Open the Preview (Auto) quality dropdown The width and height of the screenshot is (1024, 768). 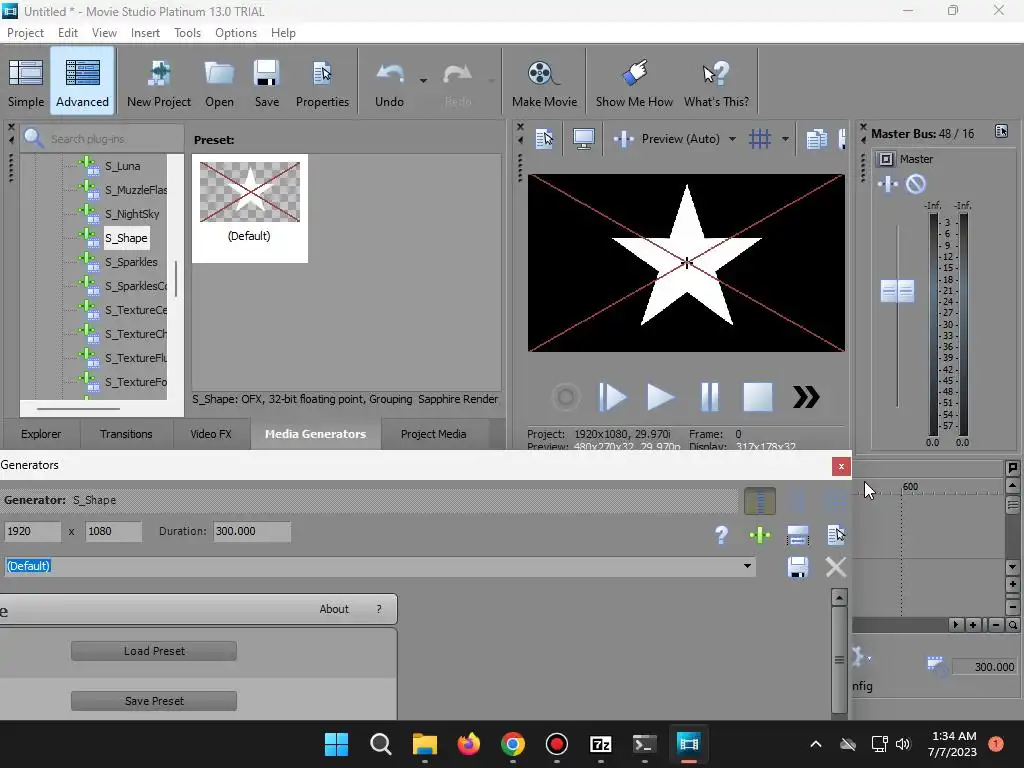click(x=732, y=138)
